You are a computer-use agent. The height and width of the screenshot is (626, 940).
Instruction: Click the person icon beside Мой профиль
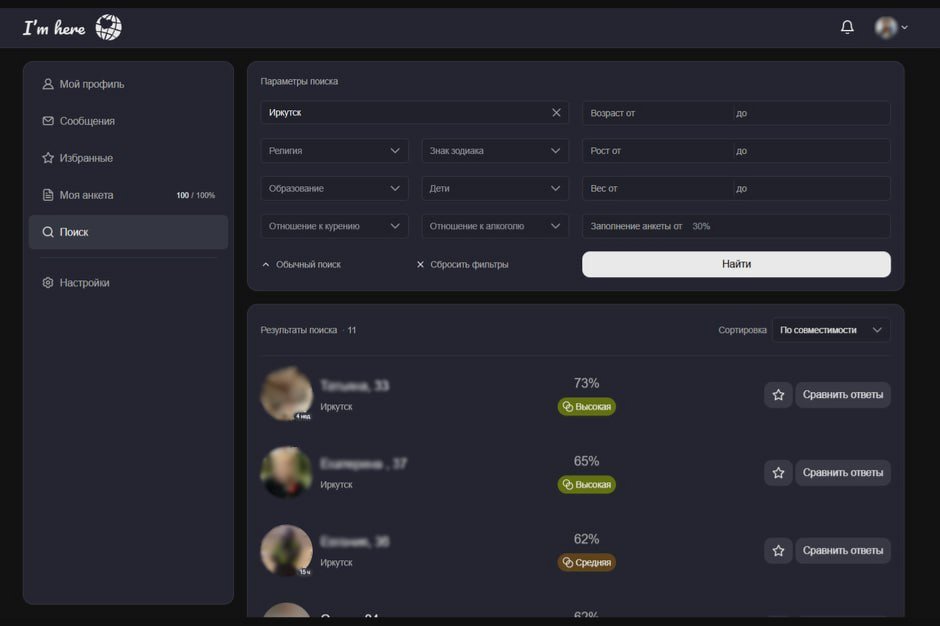coord(48,84)
